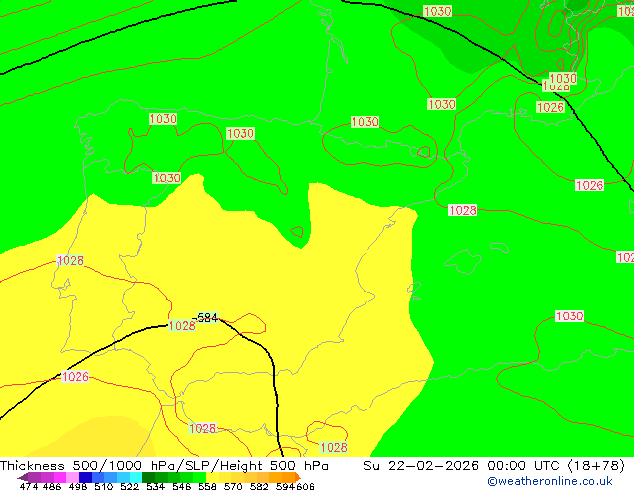The image size is (634, 490).
Task: Click legend value 474
Action: [x=29, y=486]
